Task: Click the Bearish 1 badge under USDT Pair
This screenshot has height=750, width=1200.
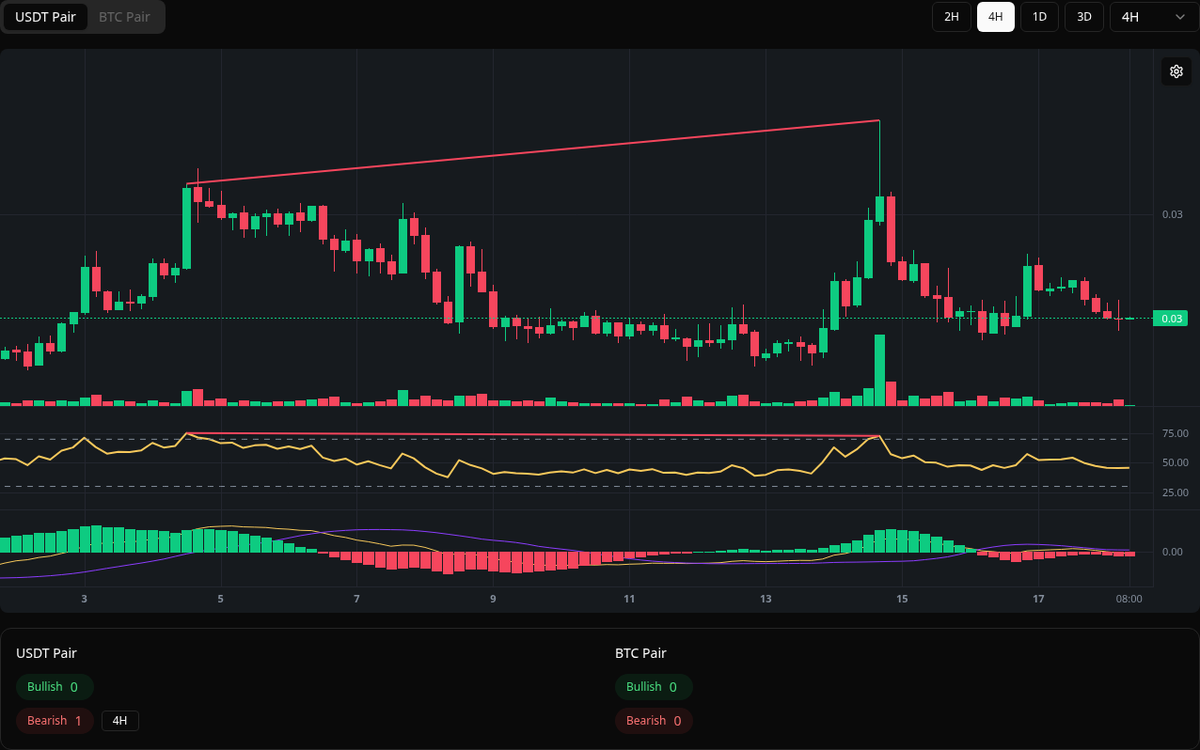Action: [54, 720]
